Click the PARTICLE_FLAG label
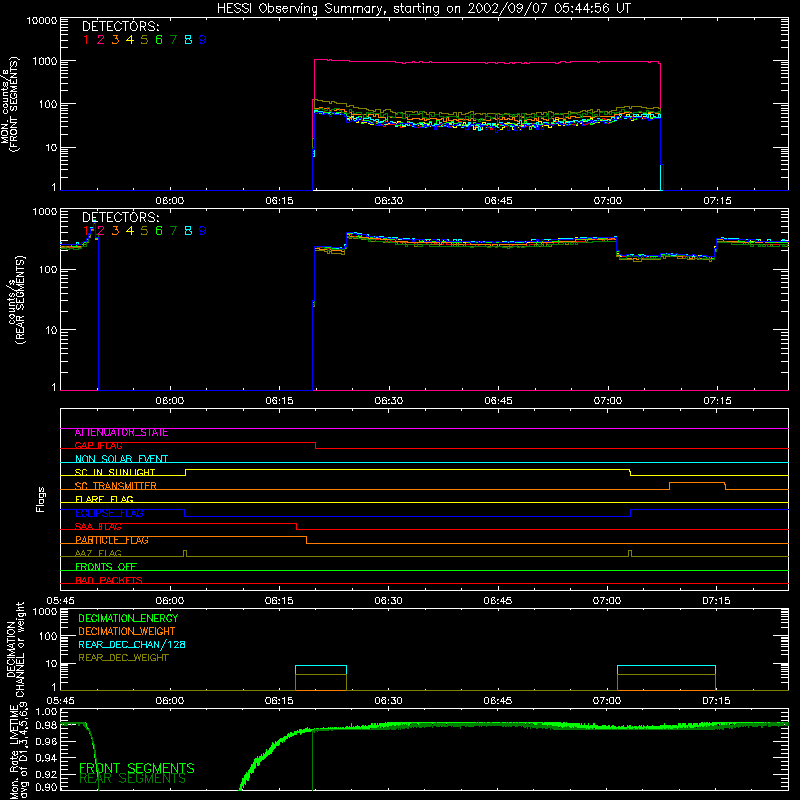This screenshot has height=800, width=800. (112, 540)
